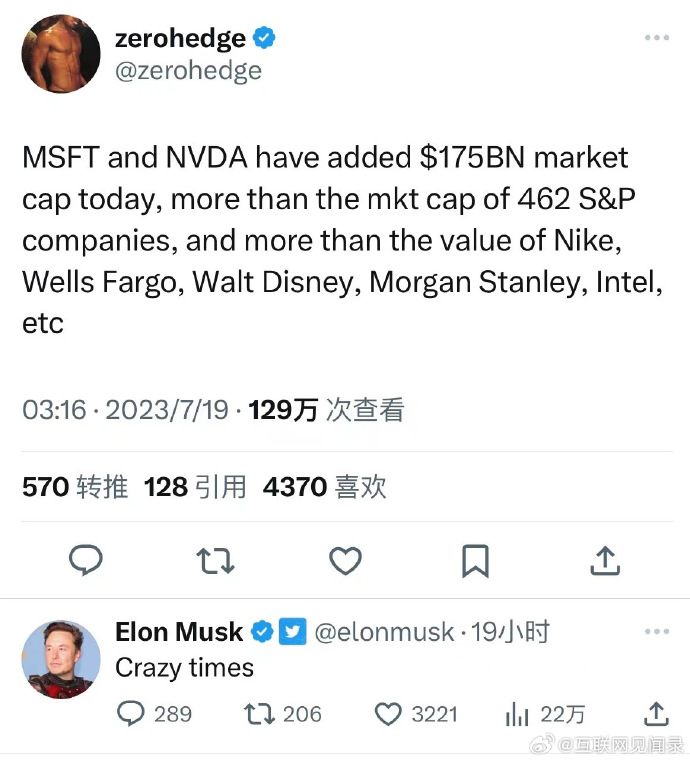The width and height of the screenshot is (690, 761).
Task: Click the Twitter affiliate badge next to Elon Musk
Action: click(293, 631)
